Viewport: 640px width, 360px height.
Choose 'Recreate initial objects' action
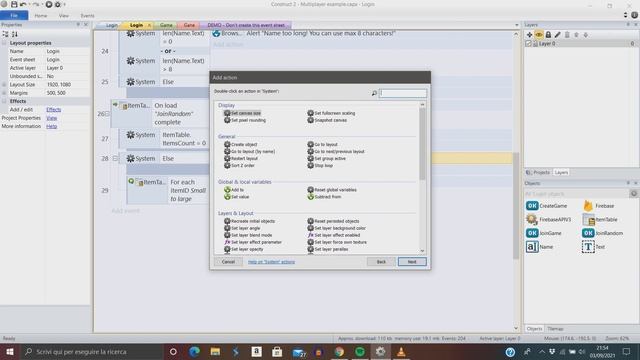[249, 221]
